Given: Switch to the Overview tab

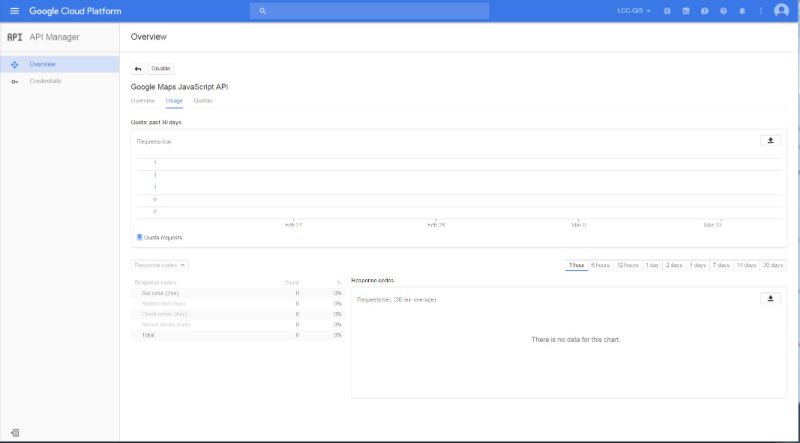Looking at the screenshot, I should click(143, 101).
